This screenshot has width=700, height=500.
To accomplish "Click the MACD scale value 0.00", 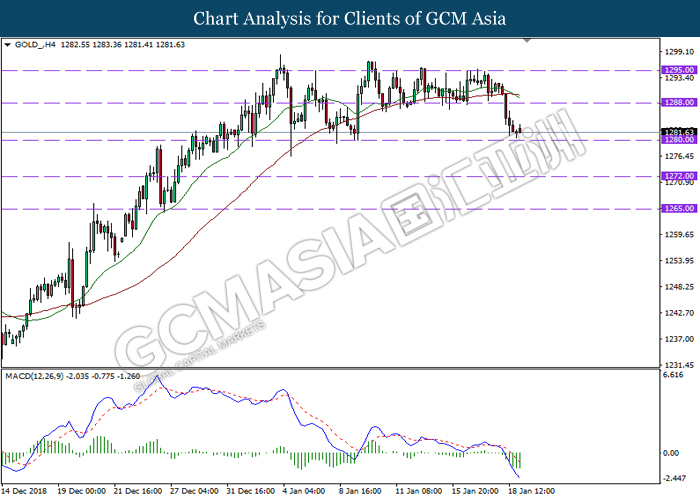I will pos(671,453).
